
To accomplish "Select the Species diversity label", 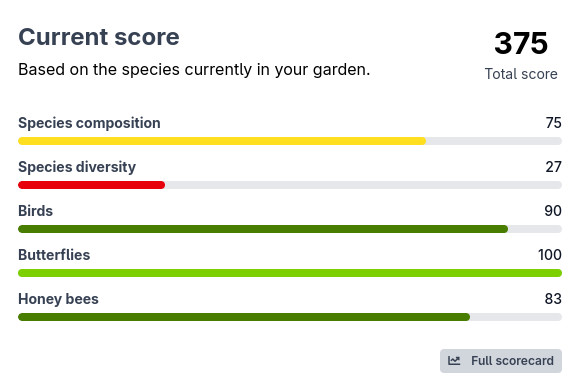I will [77, 167].
